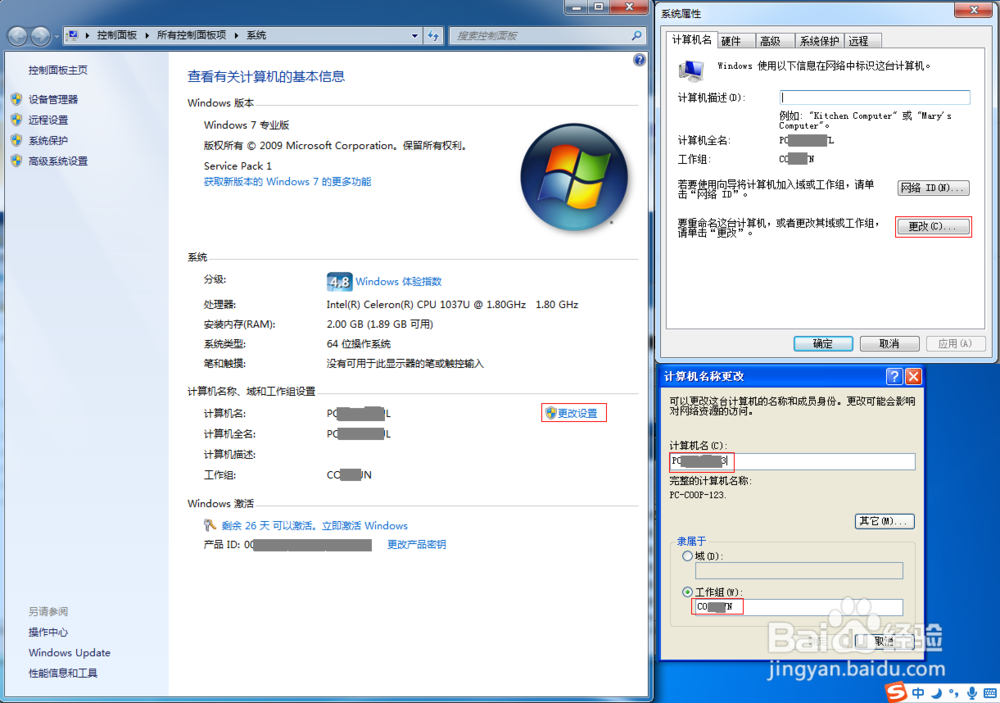Open 远程设置 from the sidebar

[48, 120]
